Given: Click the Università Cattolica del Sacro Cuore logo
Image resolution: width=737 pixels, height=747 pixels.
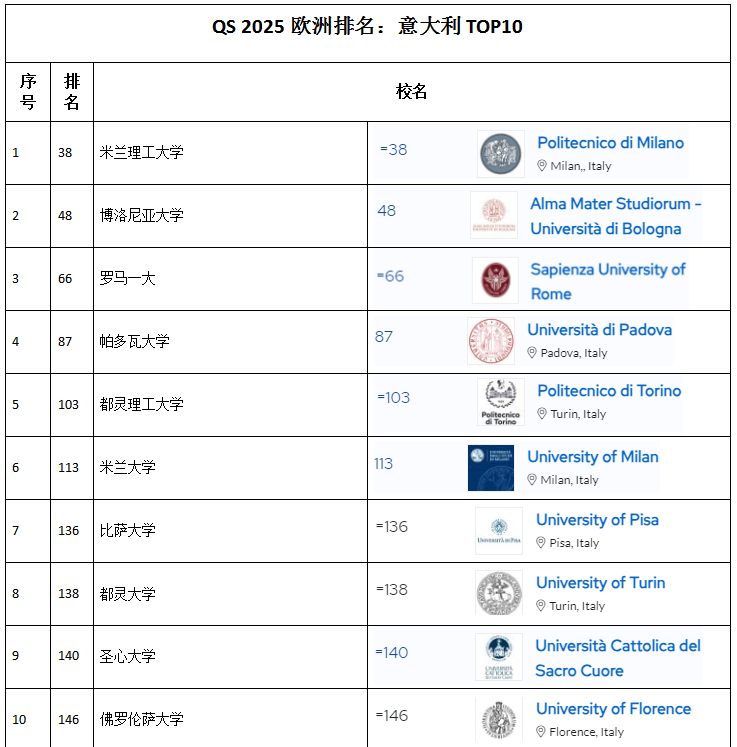Looking at the screenshot, I should click(499, 656).
